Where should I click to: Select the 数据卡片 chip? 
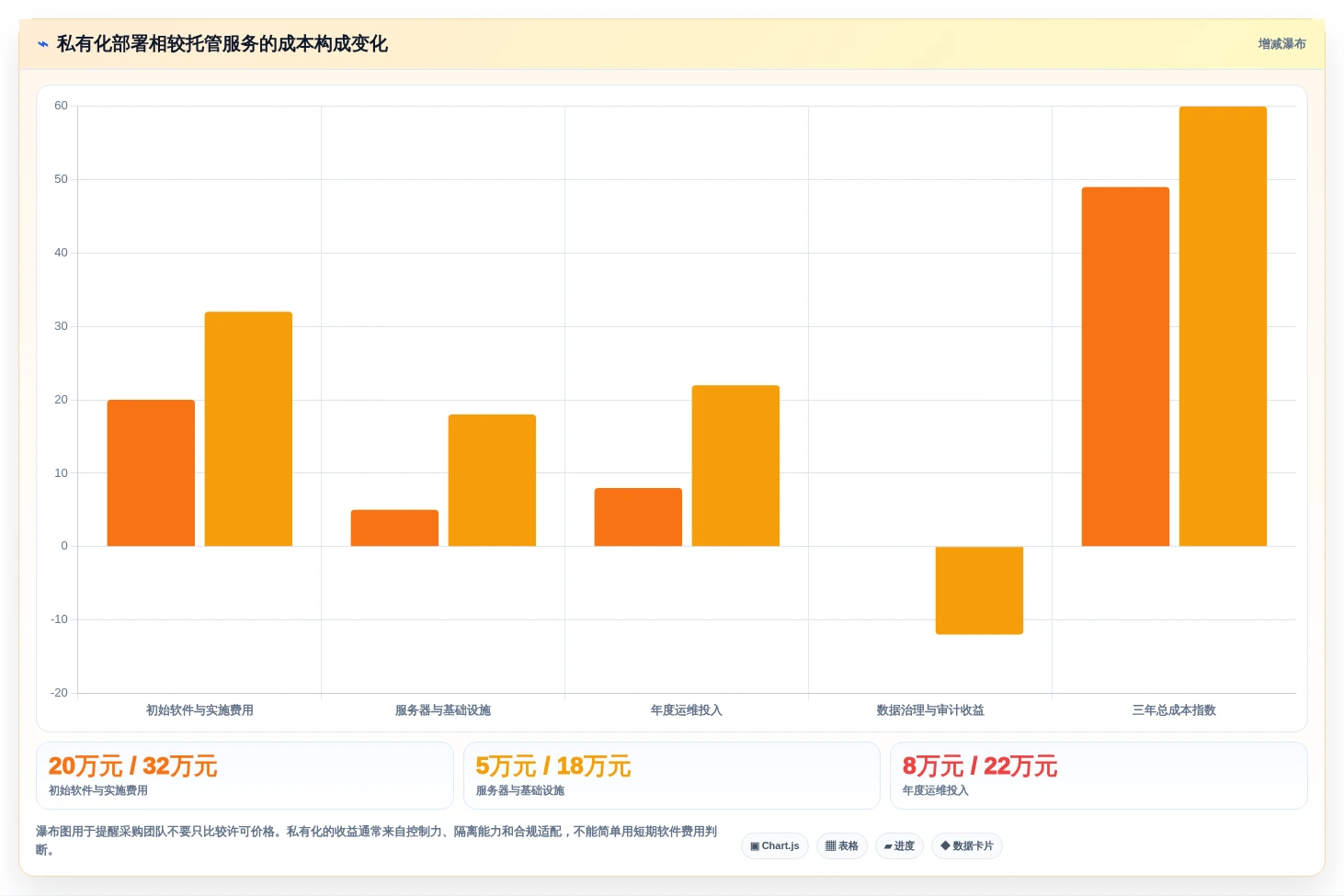967,846
